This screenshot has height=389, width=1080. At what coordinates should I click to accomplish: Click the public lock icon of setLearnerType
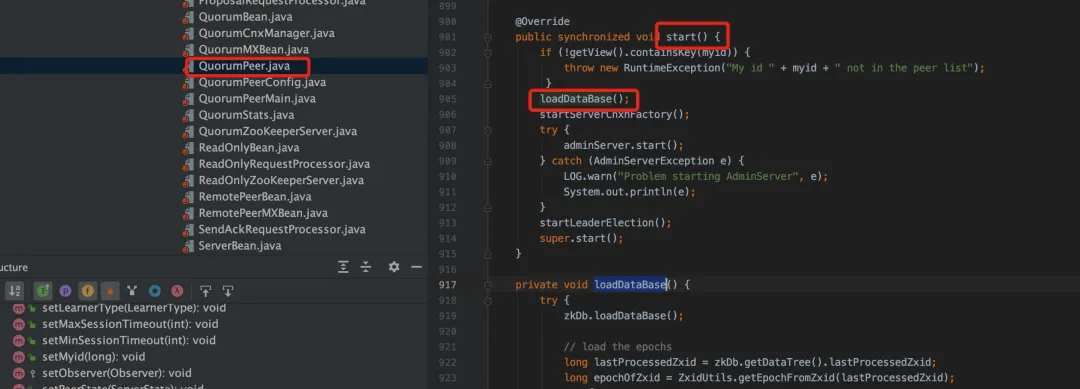[x=32, y=308]
